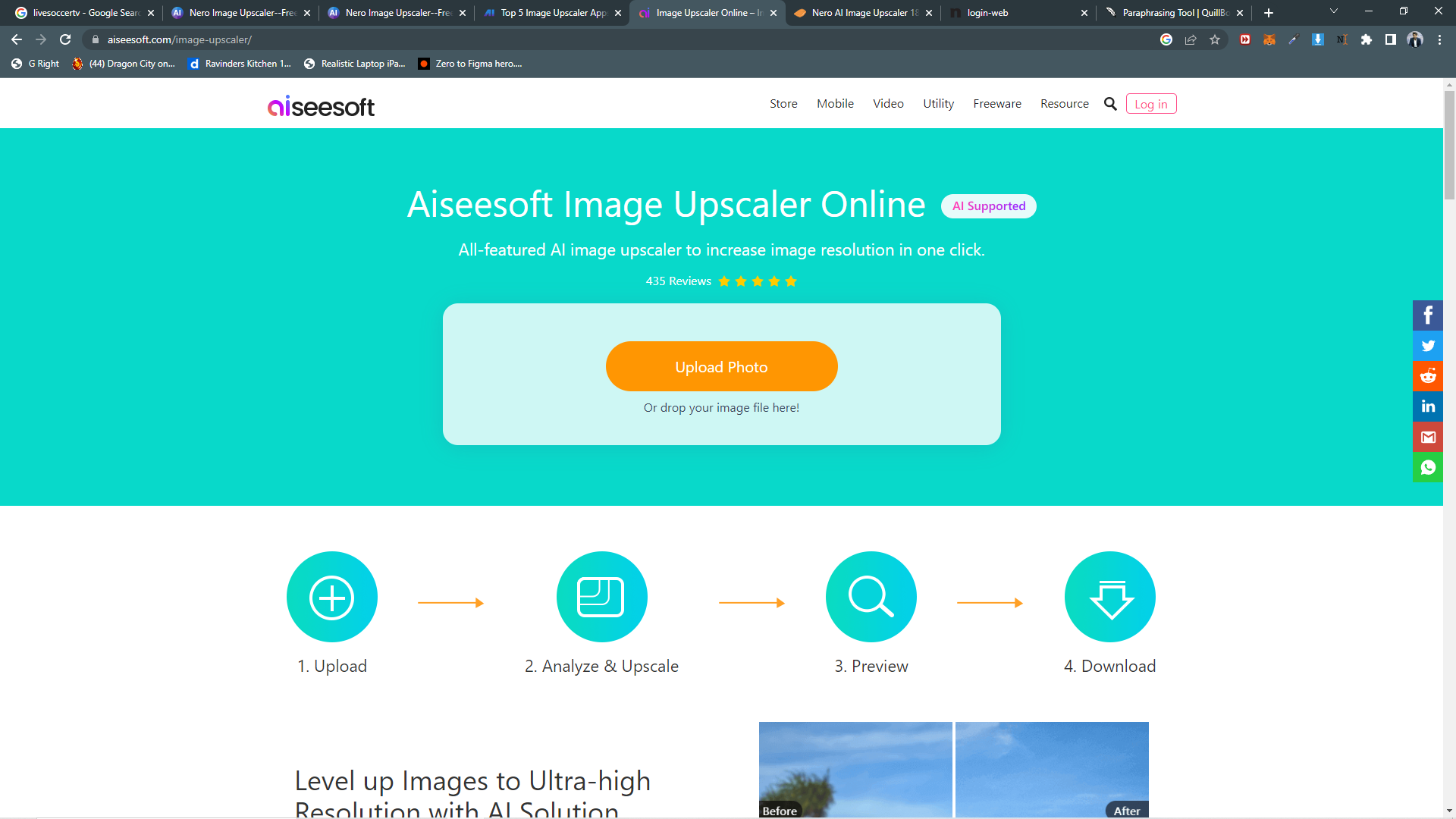Open the Mobile menu

(x=835, y=104)
